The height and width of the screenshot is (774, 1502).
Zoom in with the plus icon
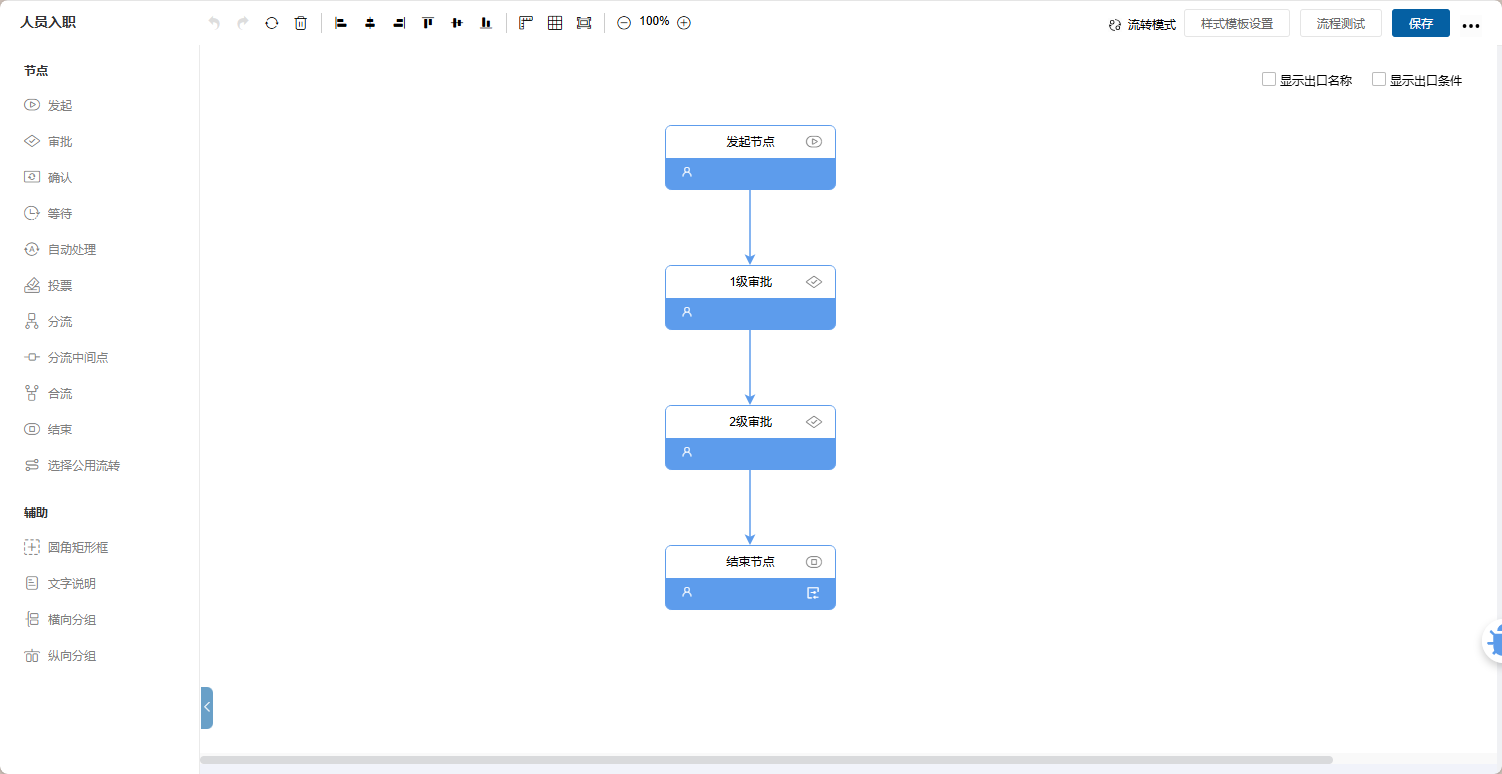(684, 23)
